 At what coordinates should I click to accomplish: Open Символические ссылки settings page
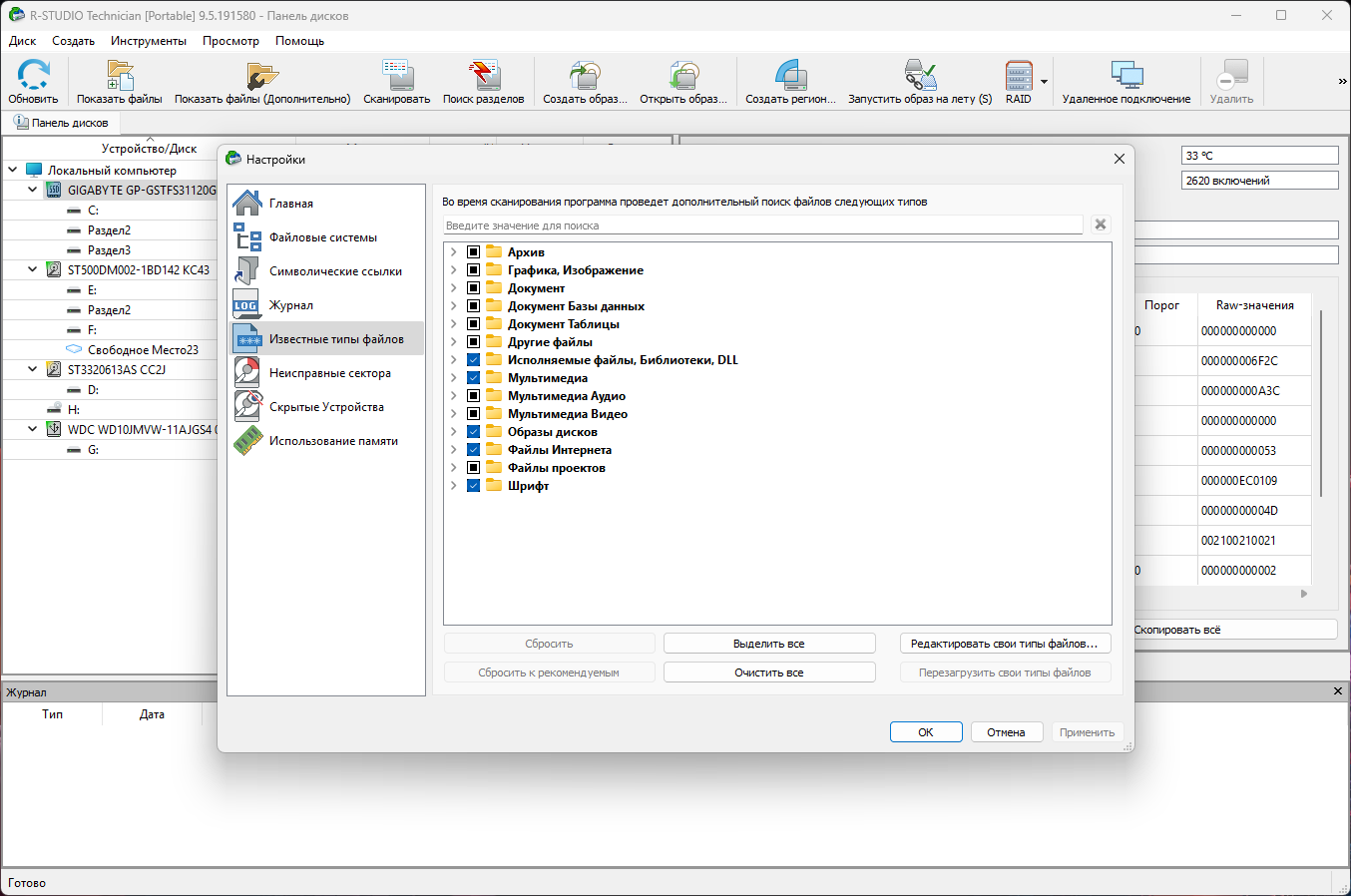pos(325,271)
